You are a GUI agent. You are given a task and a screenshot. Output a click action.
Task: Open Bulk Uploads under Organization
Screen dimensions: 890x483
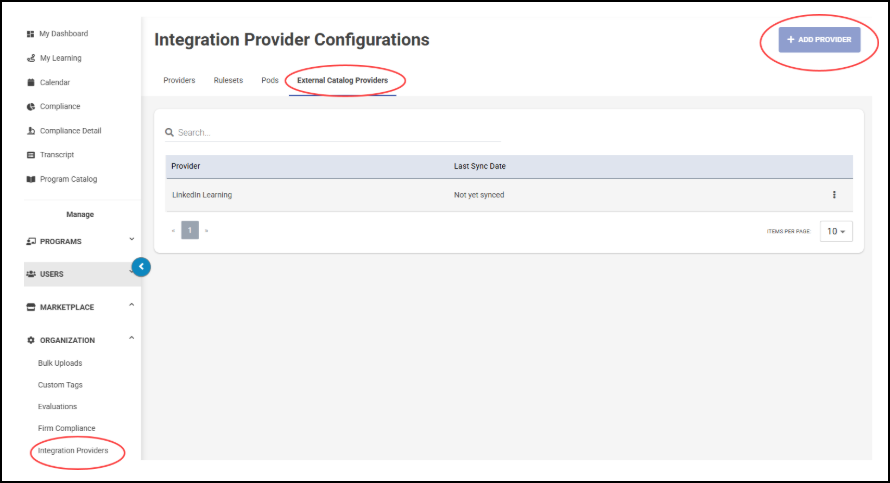(x=60, y=363)
